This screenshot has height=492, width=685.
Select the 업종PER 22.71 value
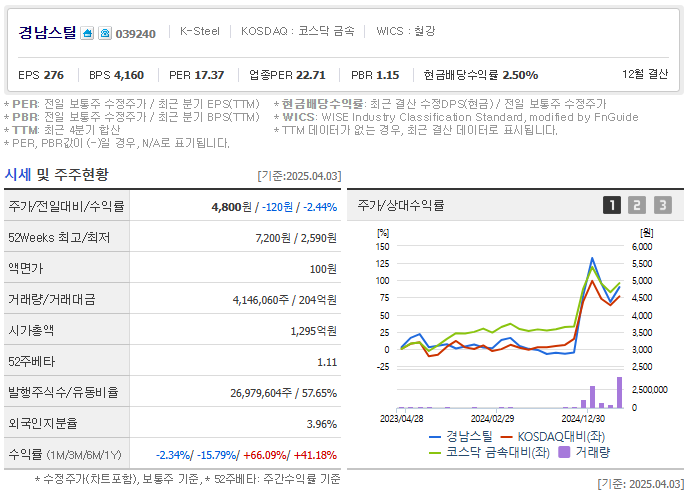[287, 75]
